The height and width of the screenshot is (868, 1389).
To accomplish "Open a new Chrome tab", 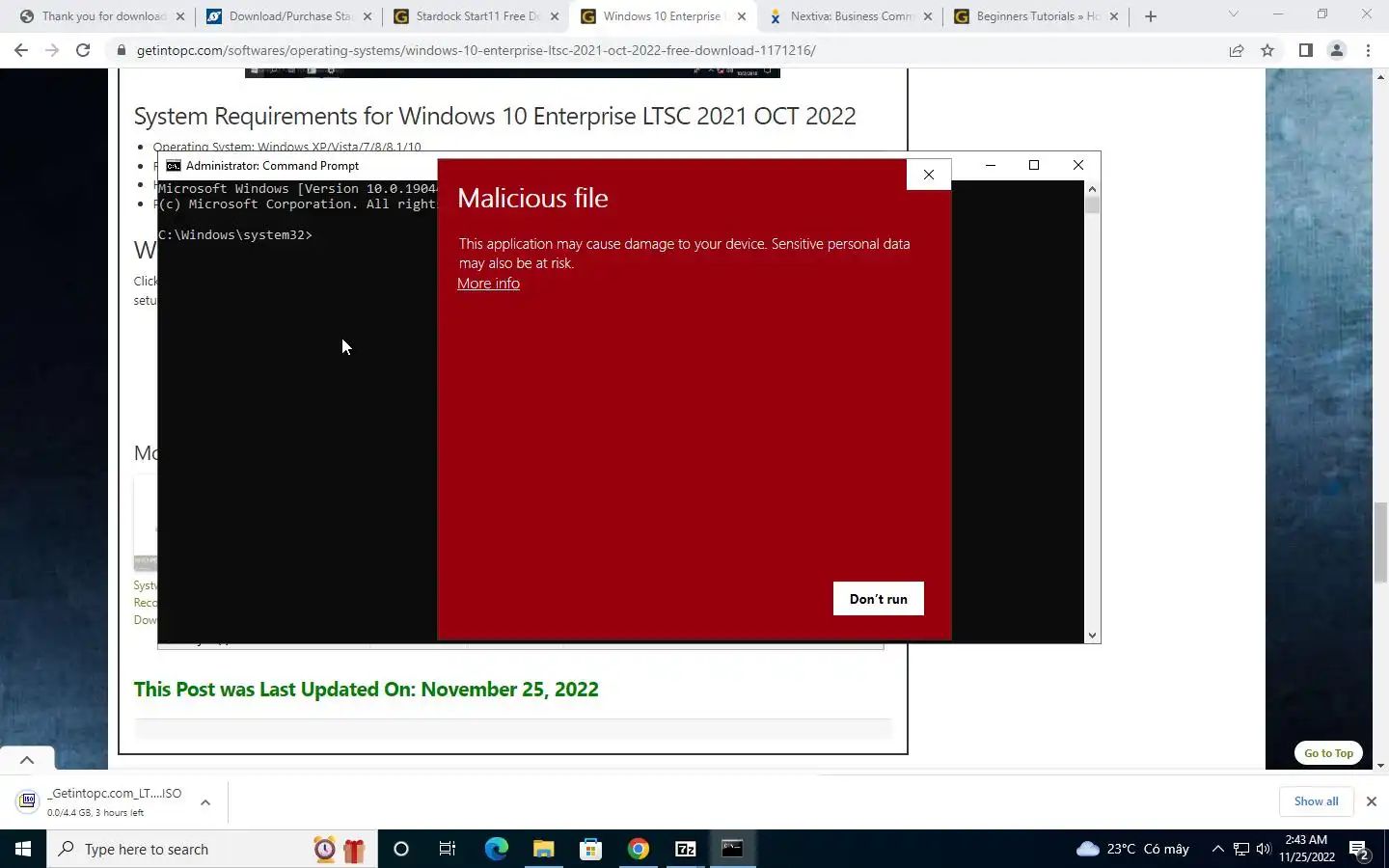I will tap(1151, 16).
